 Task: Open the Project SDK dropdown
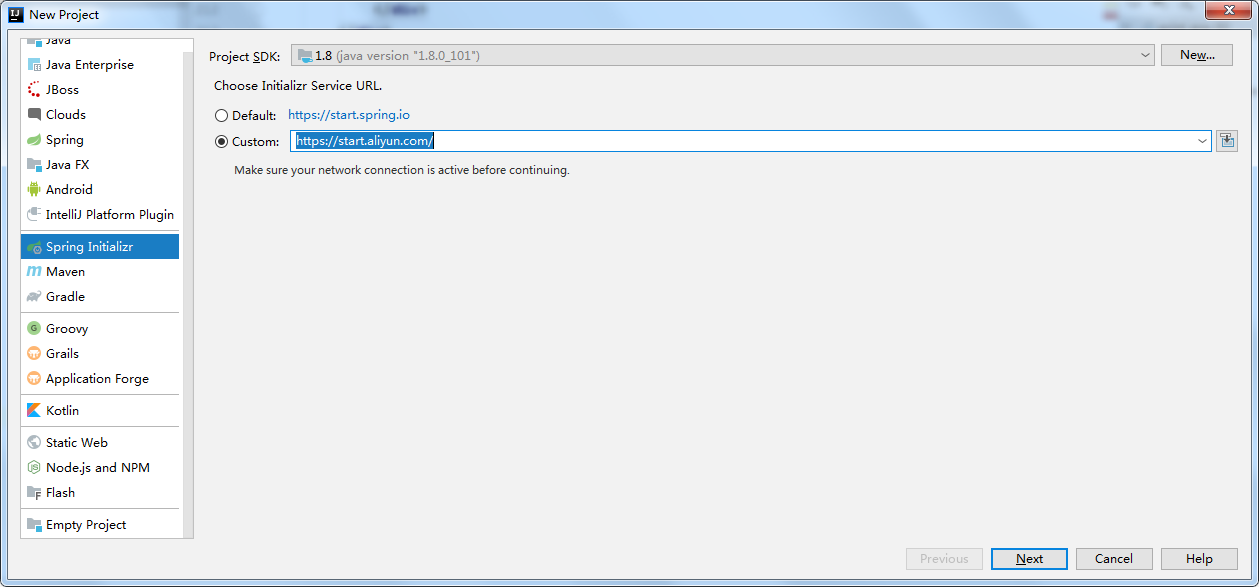(x=723, y=55)
